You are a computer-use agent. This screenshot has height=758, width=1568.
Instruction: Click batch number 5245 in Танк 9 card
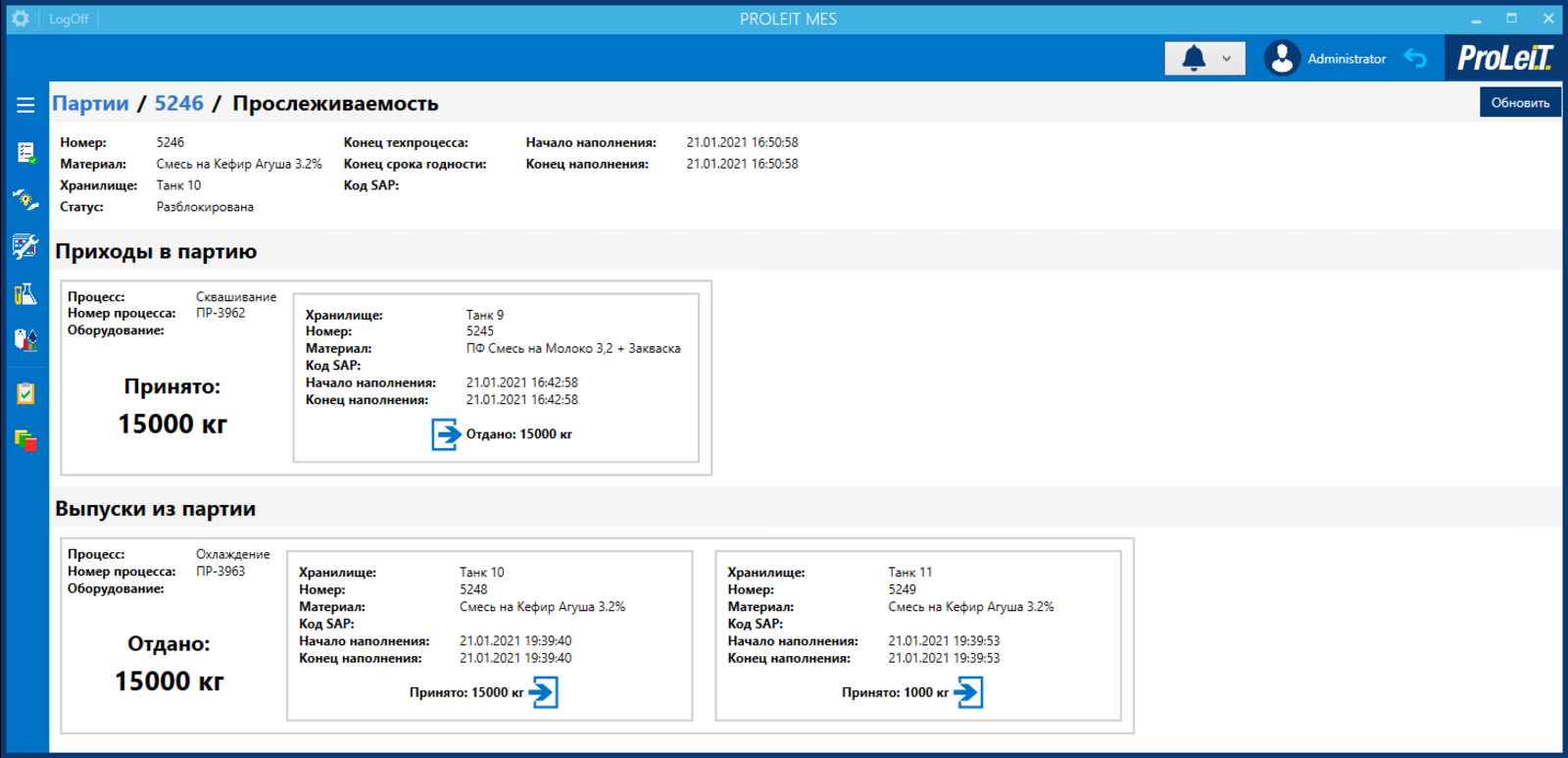click(x=480, y=331)
